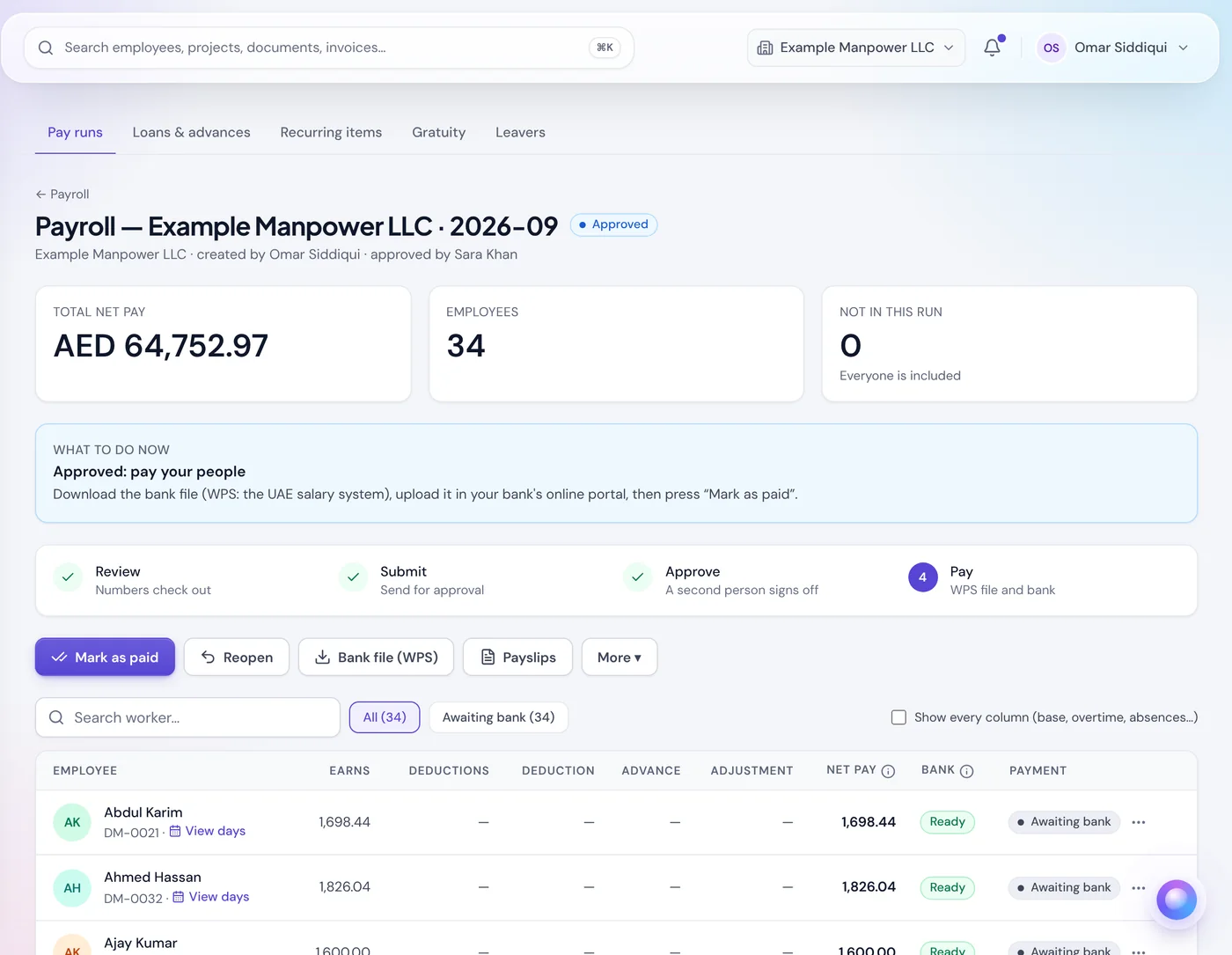
Task: Go to the Gratuity tab
Action: [x=438, y=132]
